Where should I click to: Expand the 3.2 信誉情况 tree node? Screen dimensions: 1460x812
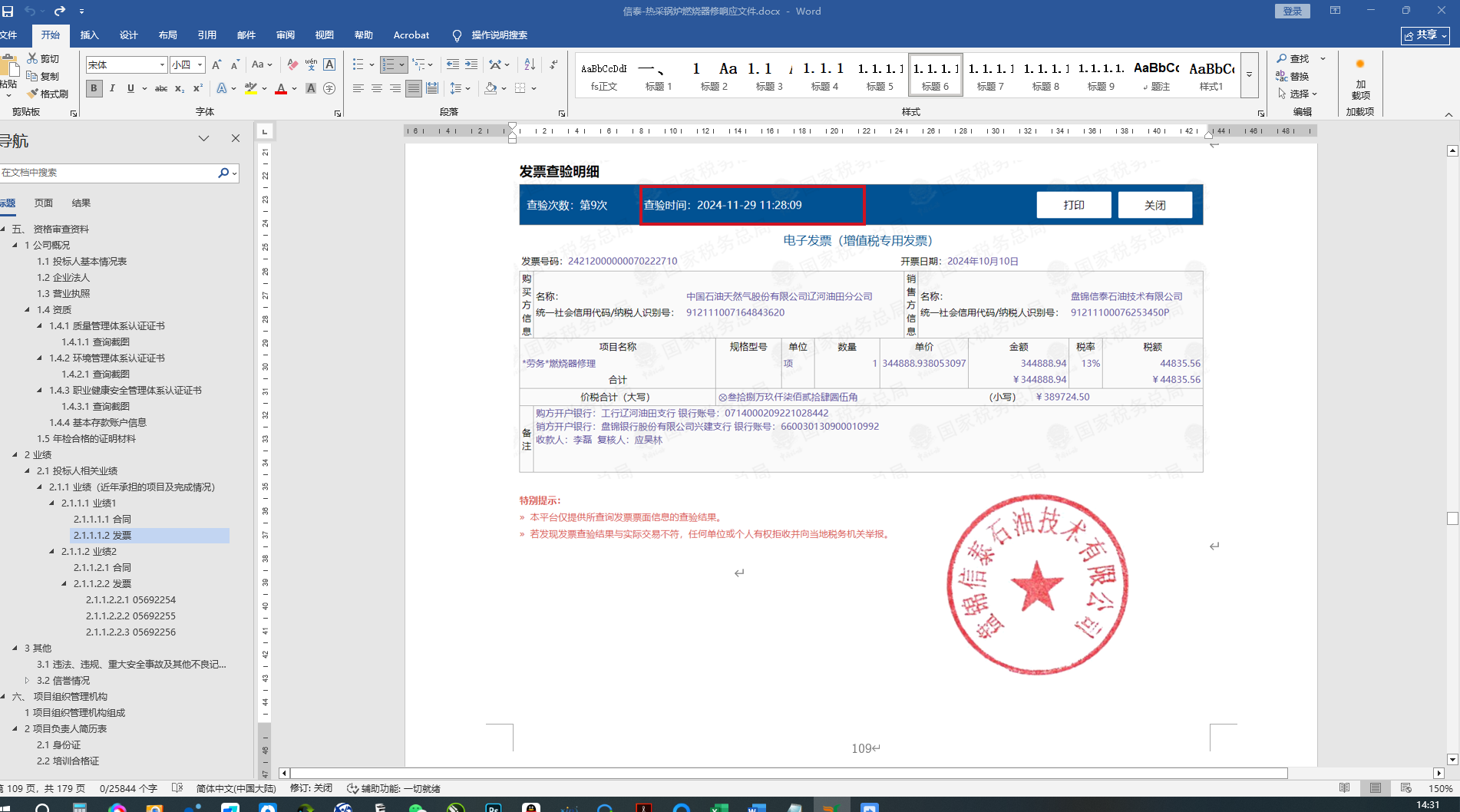pyautogui.click(x=27, y=680)
